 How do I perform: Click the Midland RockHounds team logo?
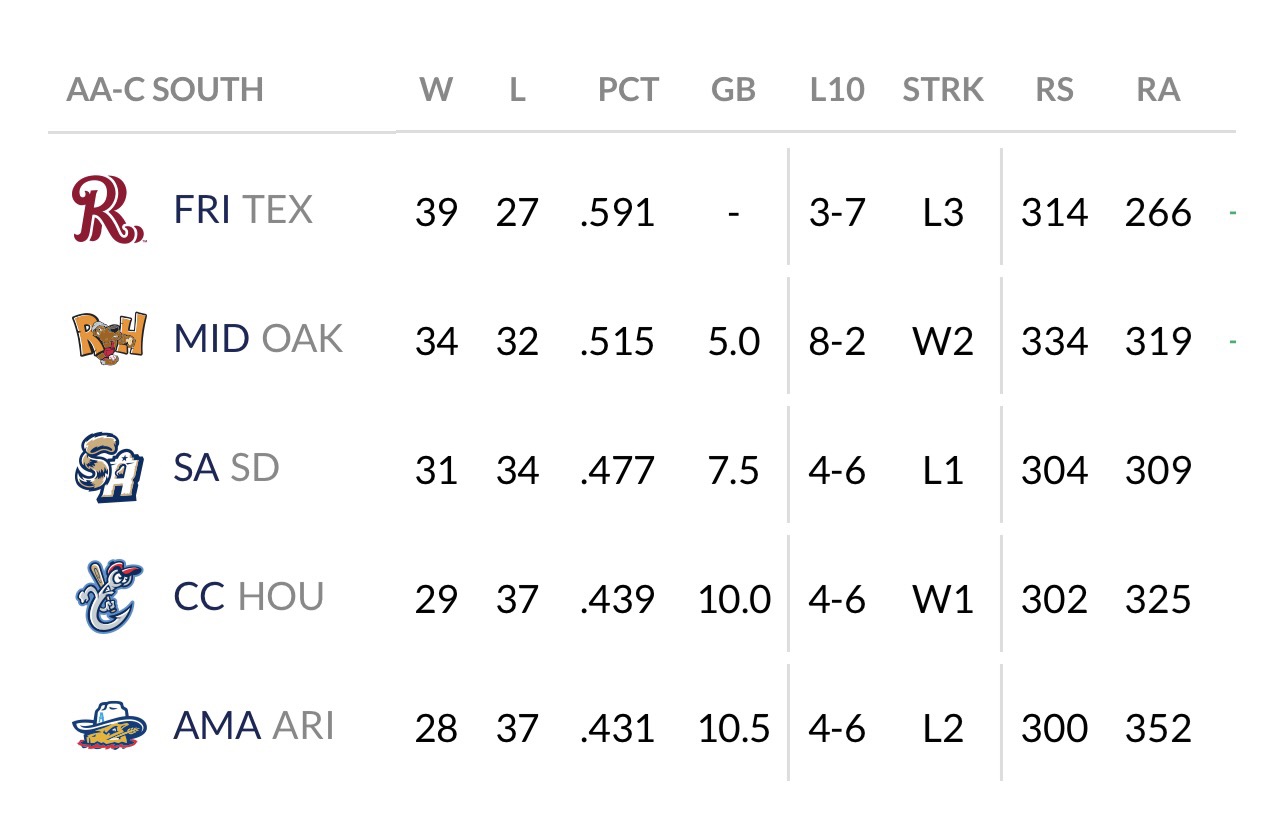coord(108,338)
